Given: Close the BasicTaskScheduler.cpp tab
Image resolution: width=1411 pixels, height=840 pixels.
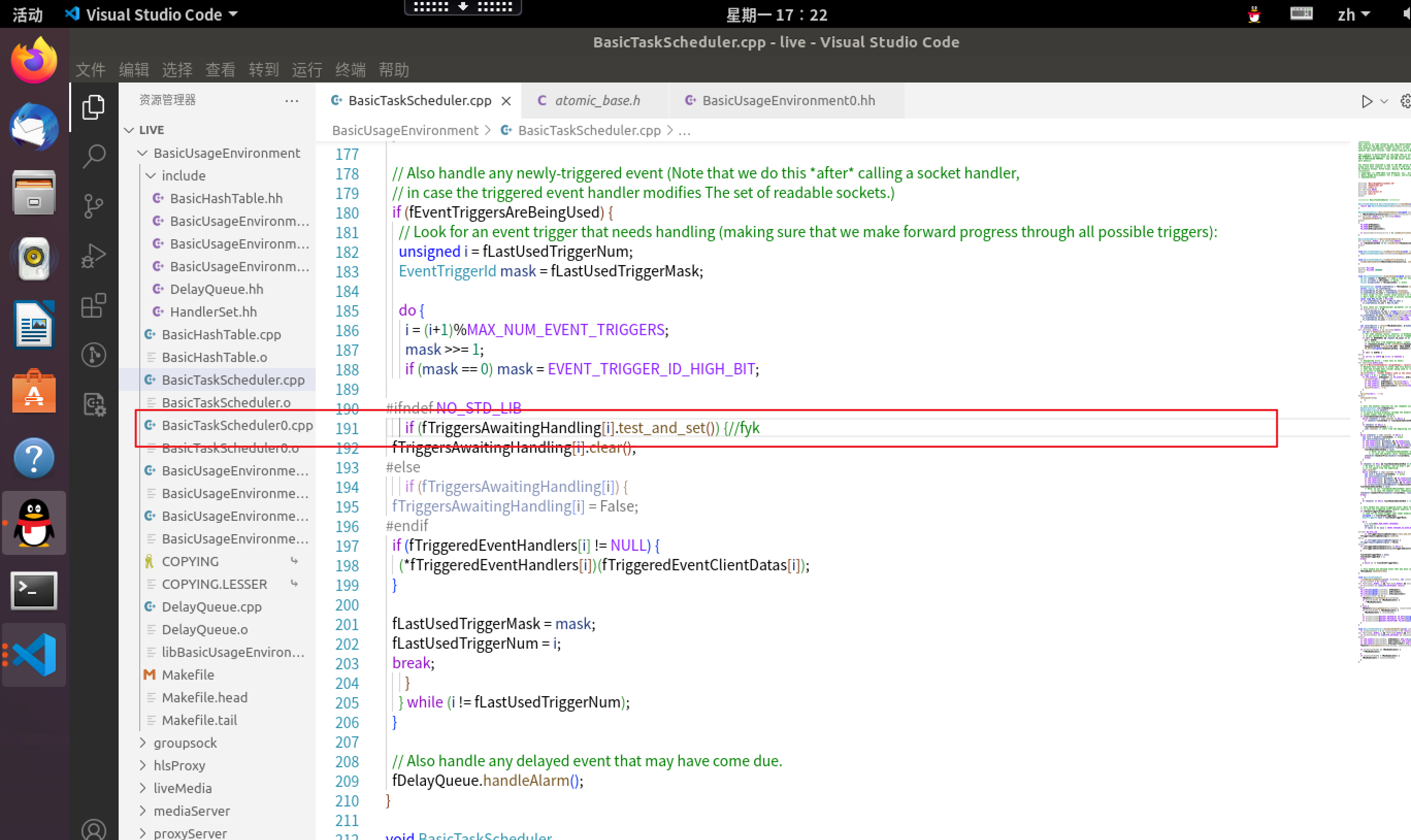Looking at the screenshot, I should coord(506,101).
